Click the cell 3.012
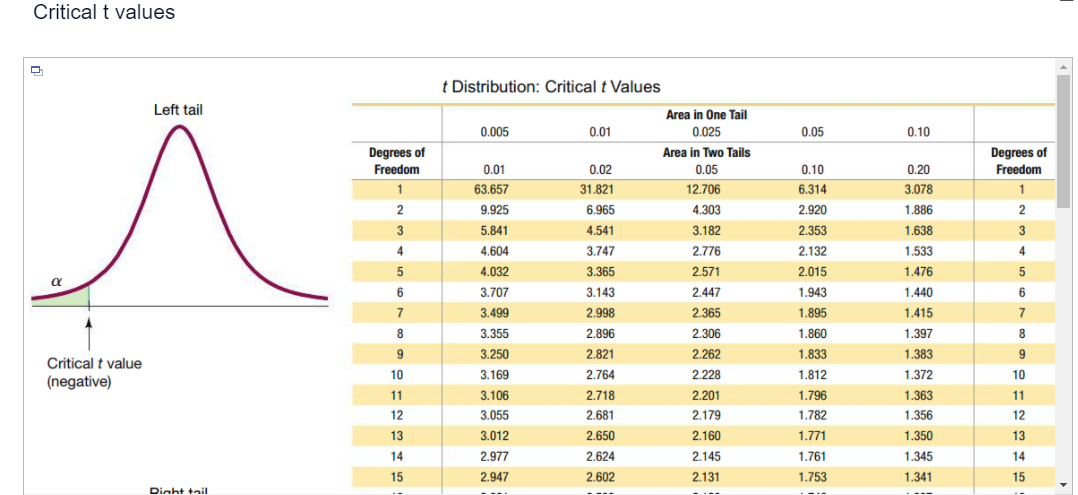 click(x=494, y=435)
